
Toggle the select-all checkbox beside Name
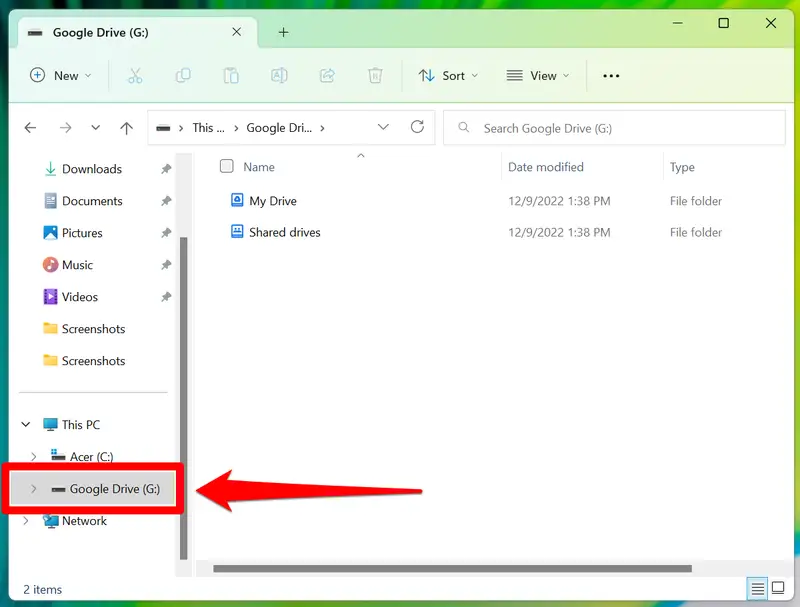pyautogui.click(x=227, y=166)
